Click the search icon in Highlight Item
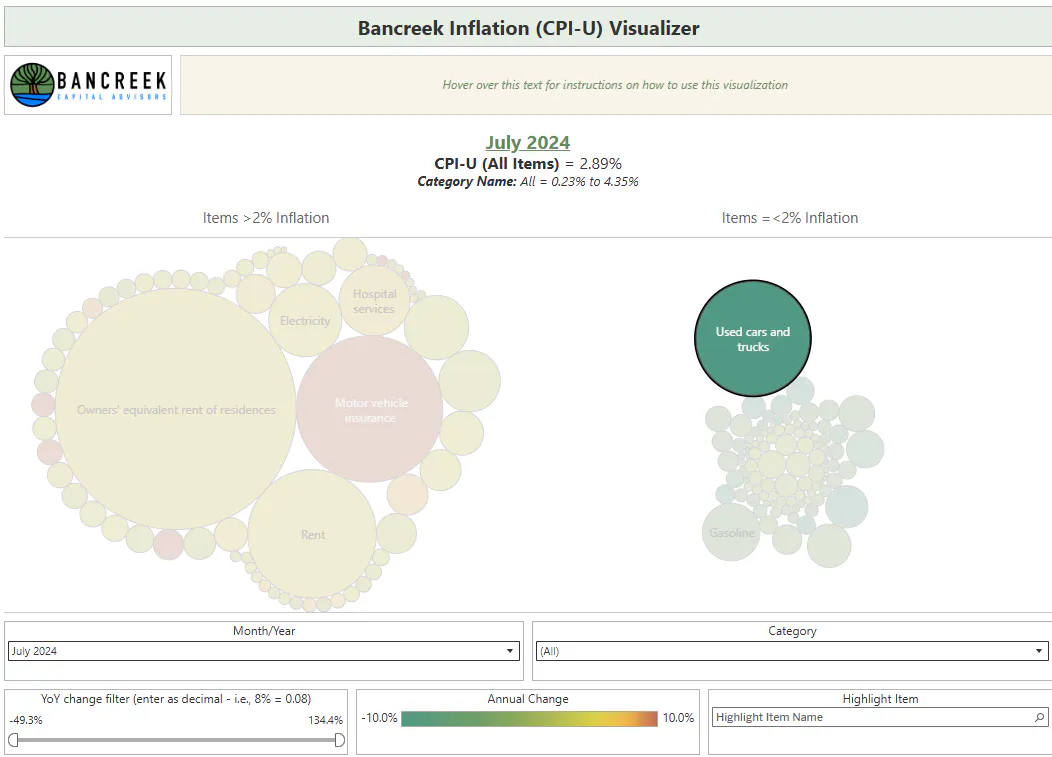 point(1039,717)
